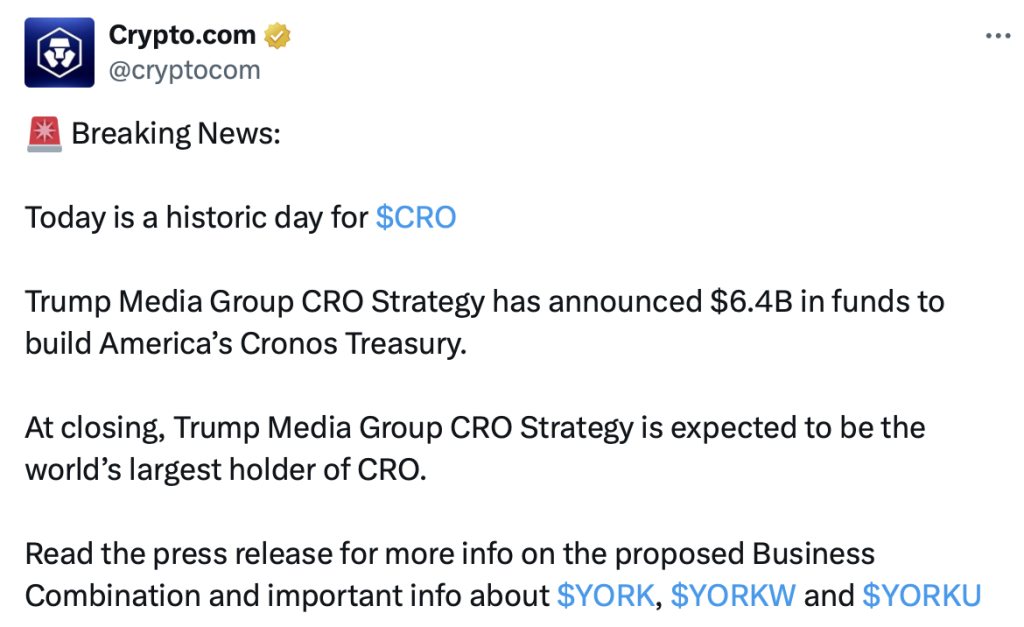Image resolution: width=1024 pixels, height=627 pixels.
Task: Open the $YORK cashtag link
Action: pos(605,596)
